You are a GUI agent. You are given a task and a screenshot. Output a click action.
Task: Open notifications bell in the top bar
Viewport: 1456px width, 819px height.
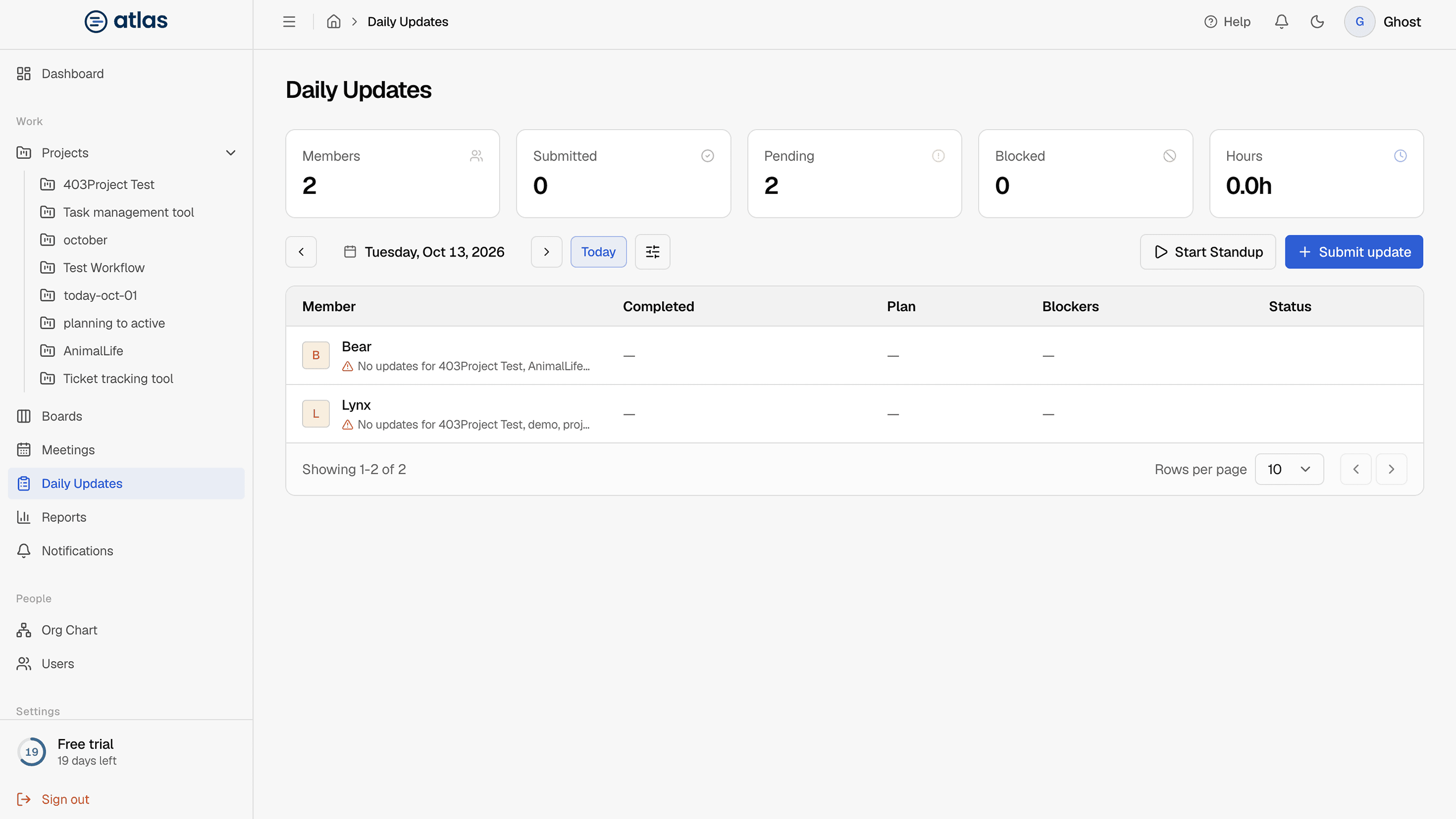[x=1281, y=21]
